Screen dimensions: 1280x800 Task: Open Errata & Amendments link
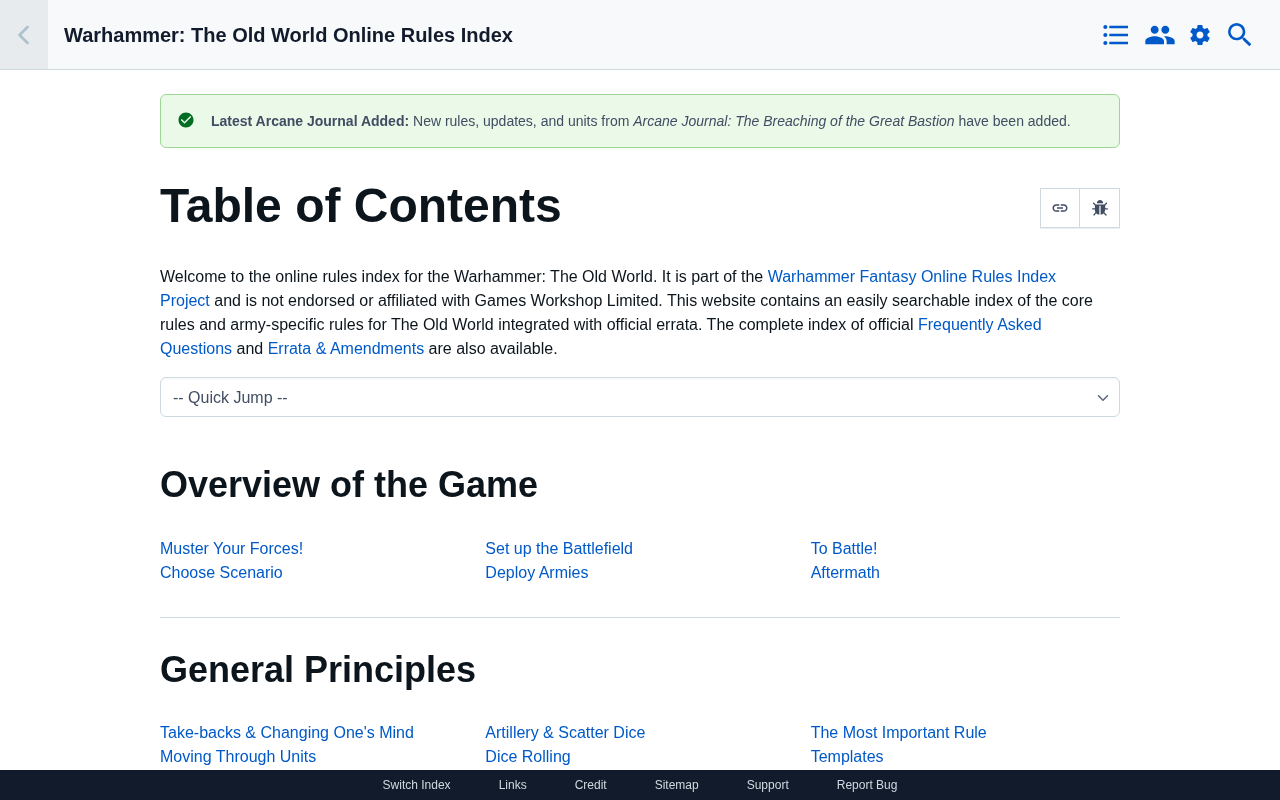(x=346, y=349)
